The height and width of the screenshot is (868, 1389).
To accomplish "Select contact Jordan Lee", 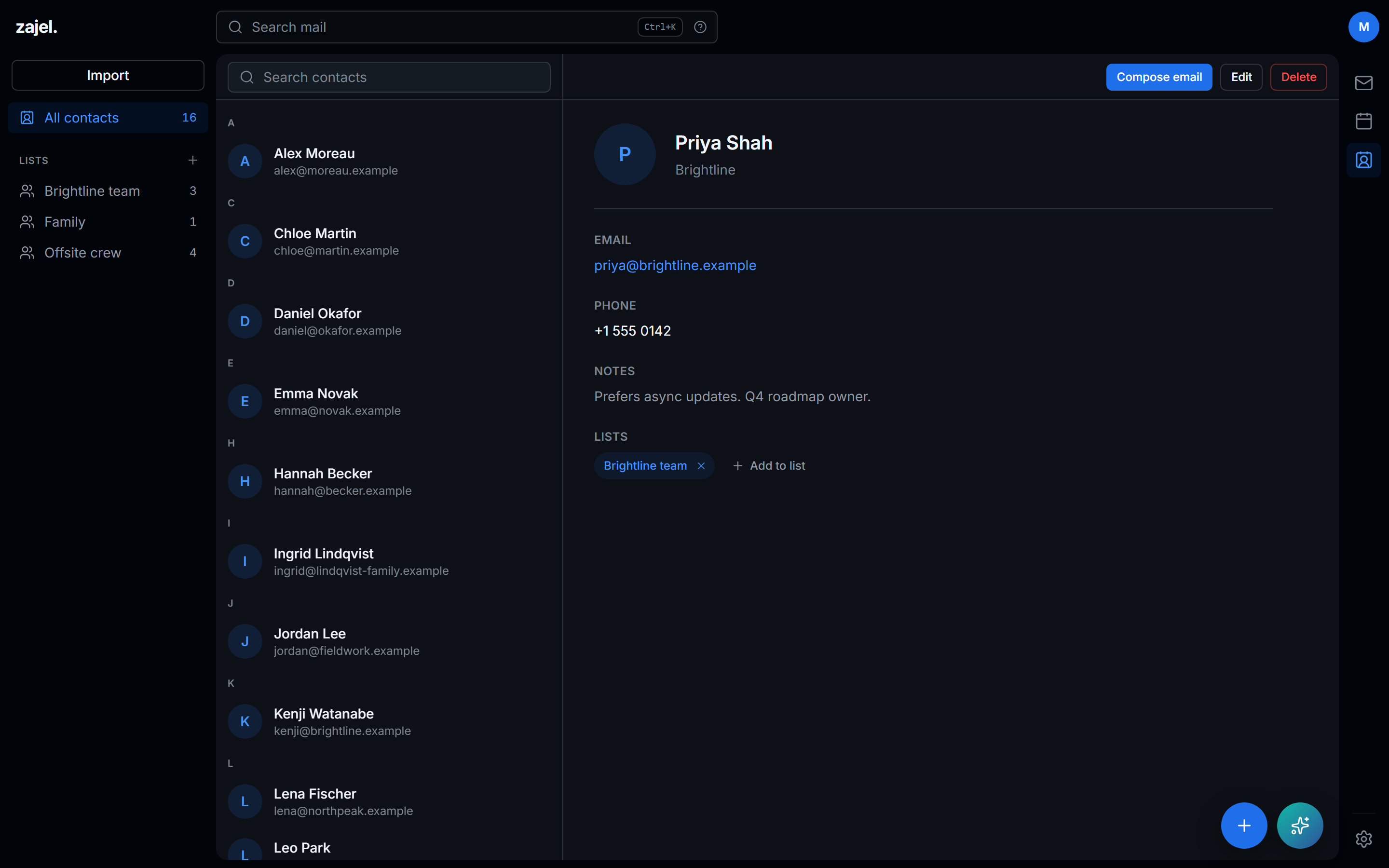I will pos(389,641).
